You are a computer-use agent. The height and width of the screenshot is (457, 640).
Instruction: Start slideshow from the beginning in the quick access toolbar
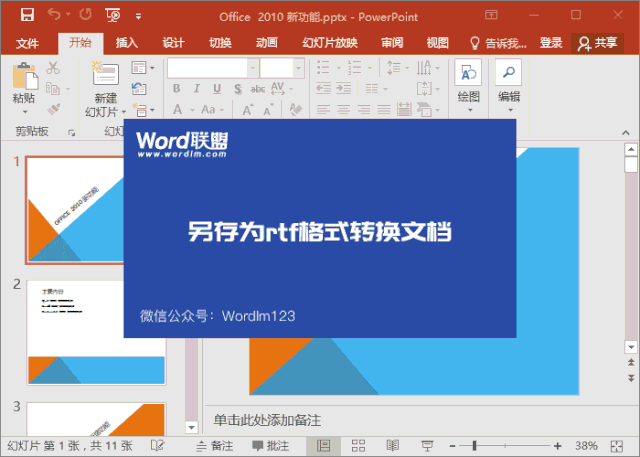[113, 15]
